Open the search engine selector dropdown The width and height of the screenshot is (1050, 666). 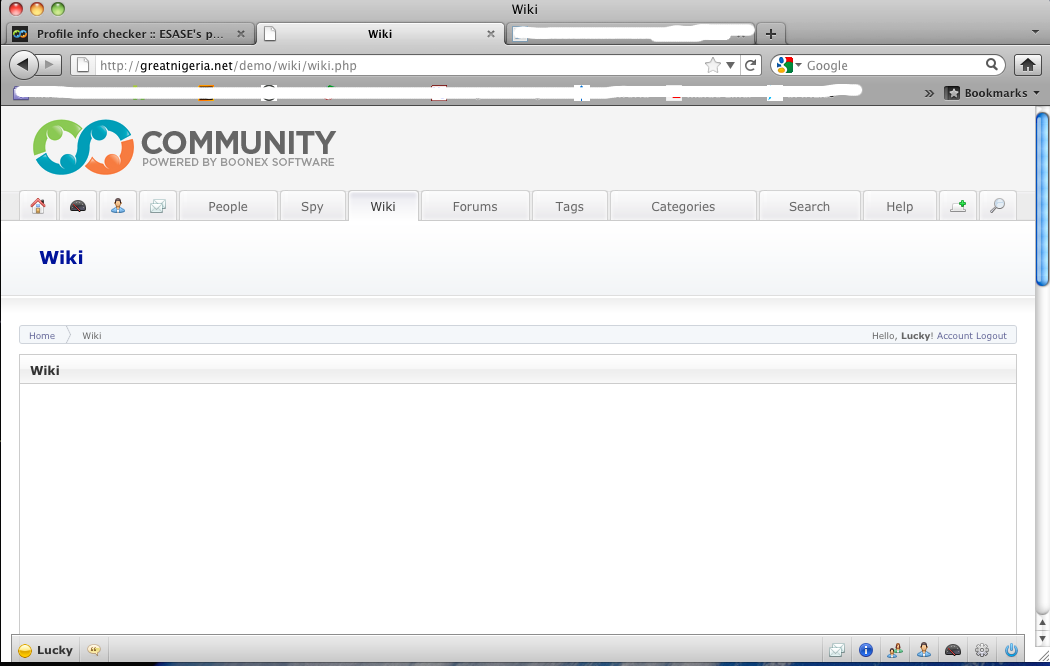(x=790, y=65)
